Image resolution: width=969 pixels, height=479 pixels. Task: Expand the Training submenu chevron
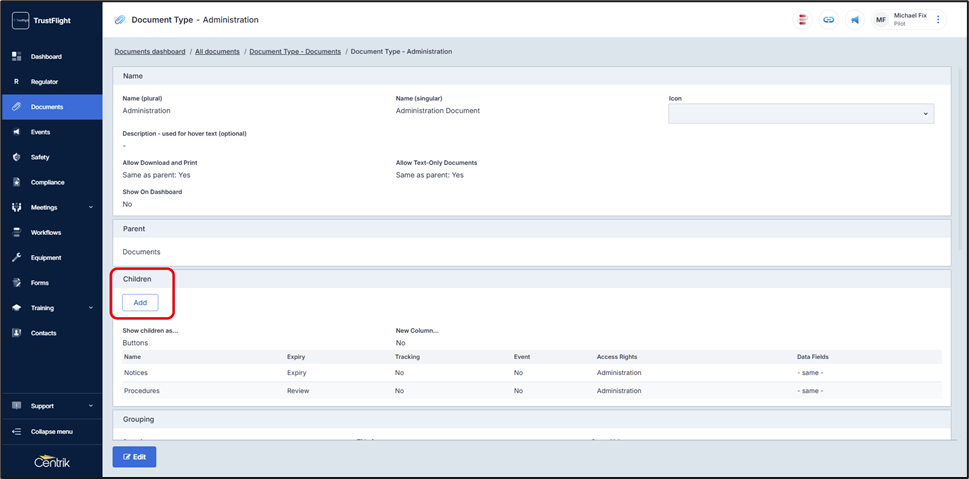point(91,308)
